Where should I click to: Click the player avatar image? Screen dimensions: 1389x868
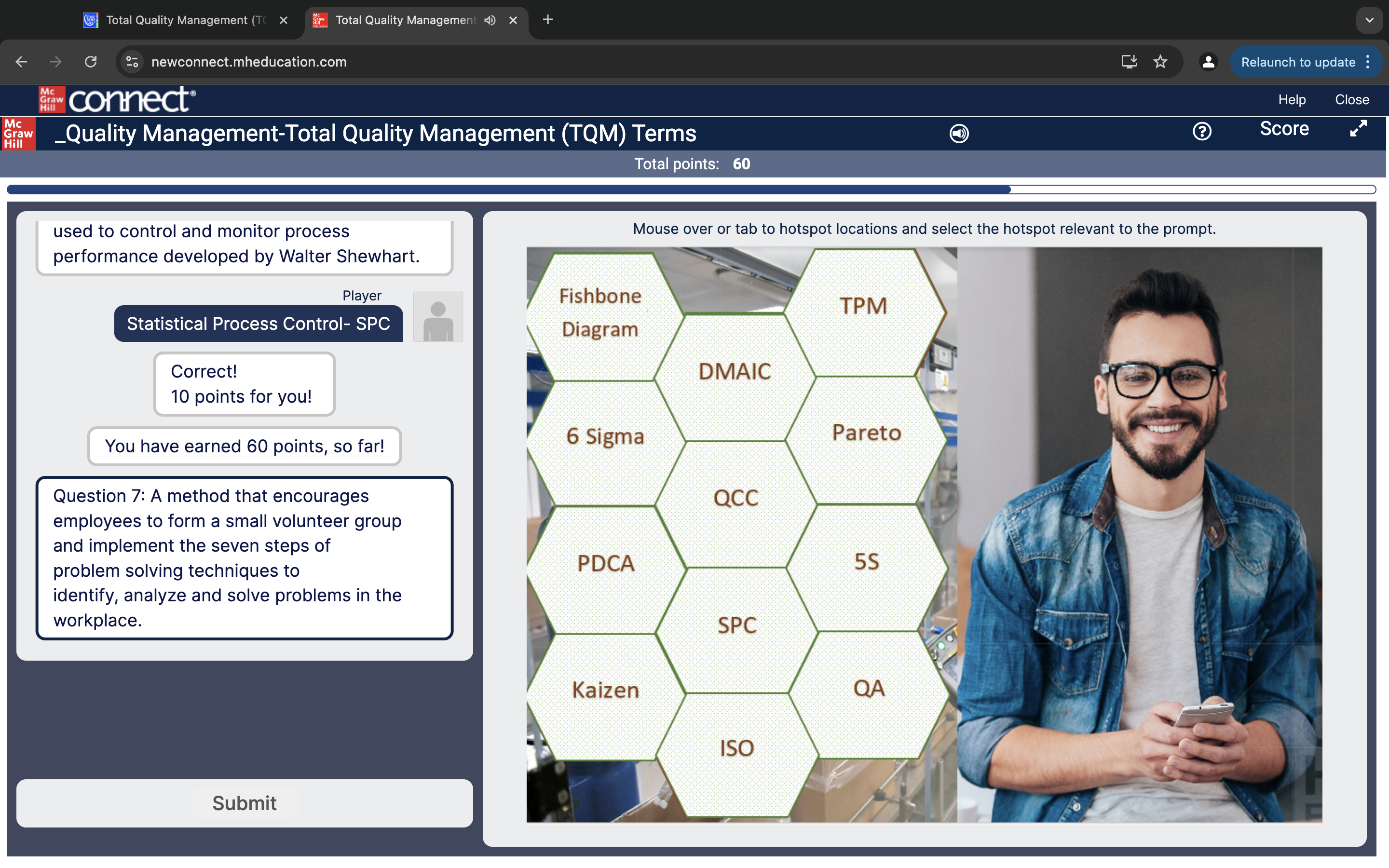pos(437,316)
